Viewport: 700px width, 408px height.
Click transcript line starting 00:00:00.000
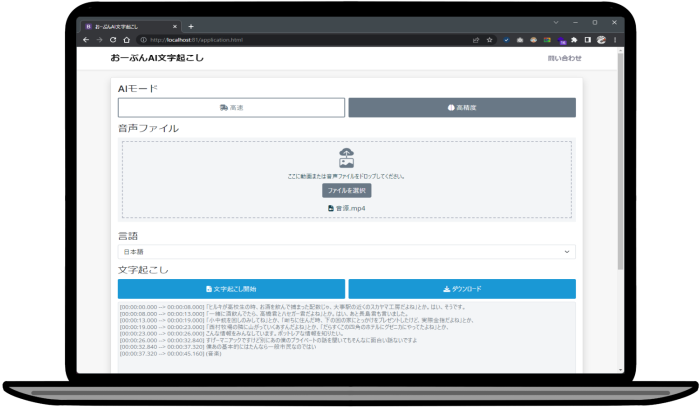tap(293, 307)
